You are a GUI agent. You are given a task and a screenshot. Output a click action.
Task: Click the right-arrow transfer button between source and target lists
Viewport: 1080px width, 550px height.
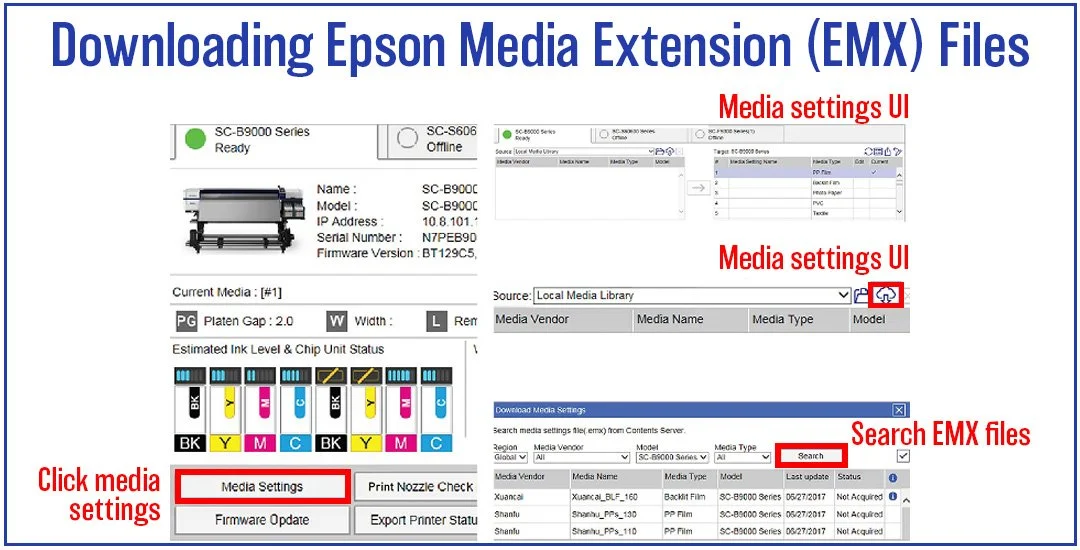(698, 188)
